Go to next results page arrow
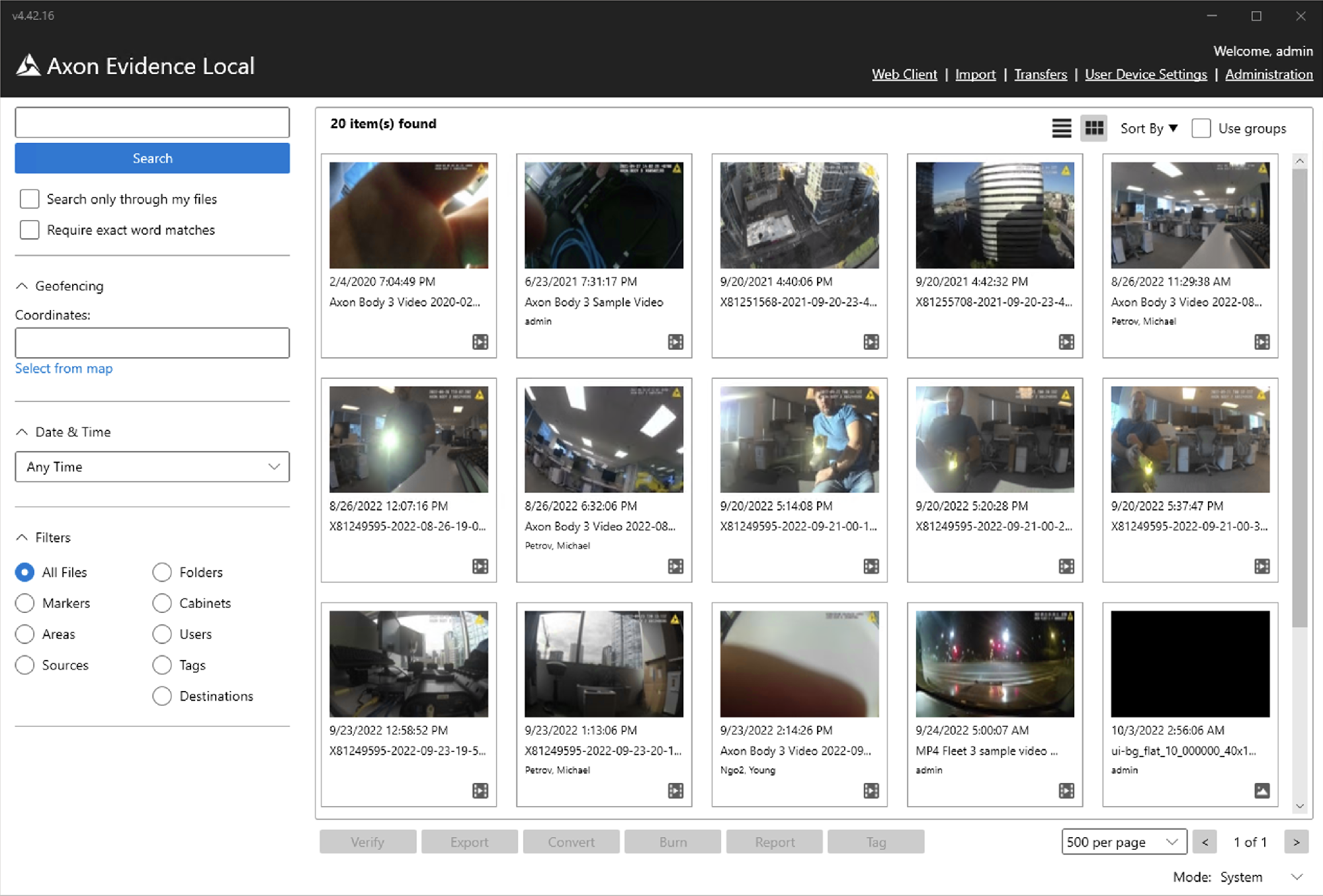 click(1296, 842)
